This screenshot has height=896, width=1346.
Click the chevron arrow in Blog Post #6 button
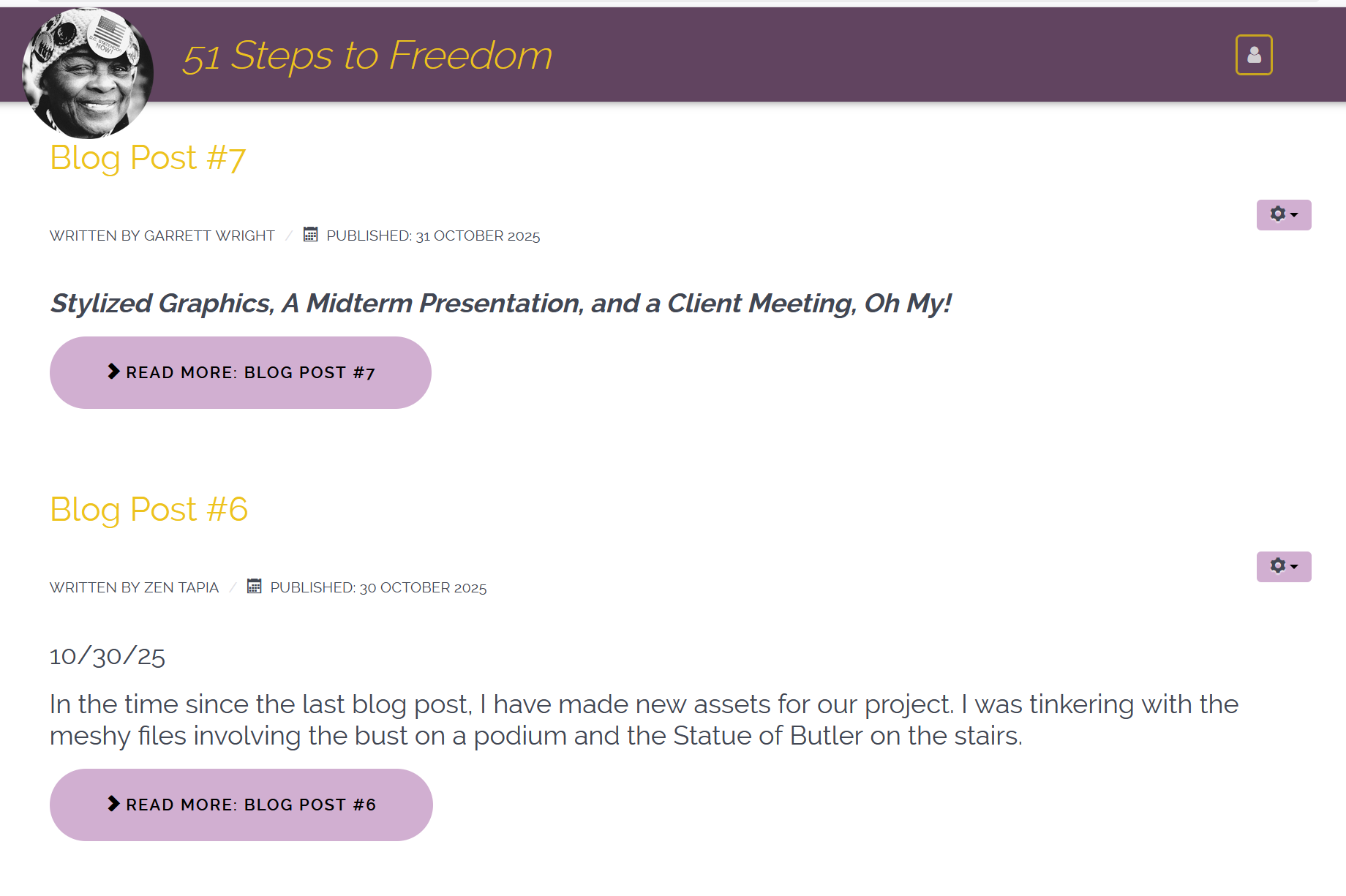113,804
